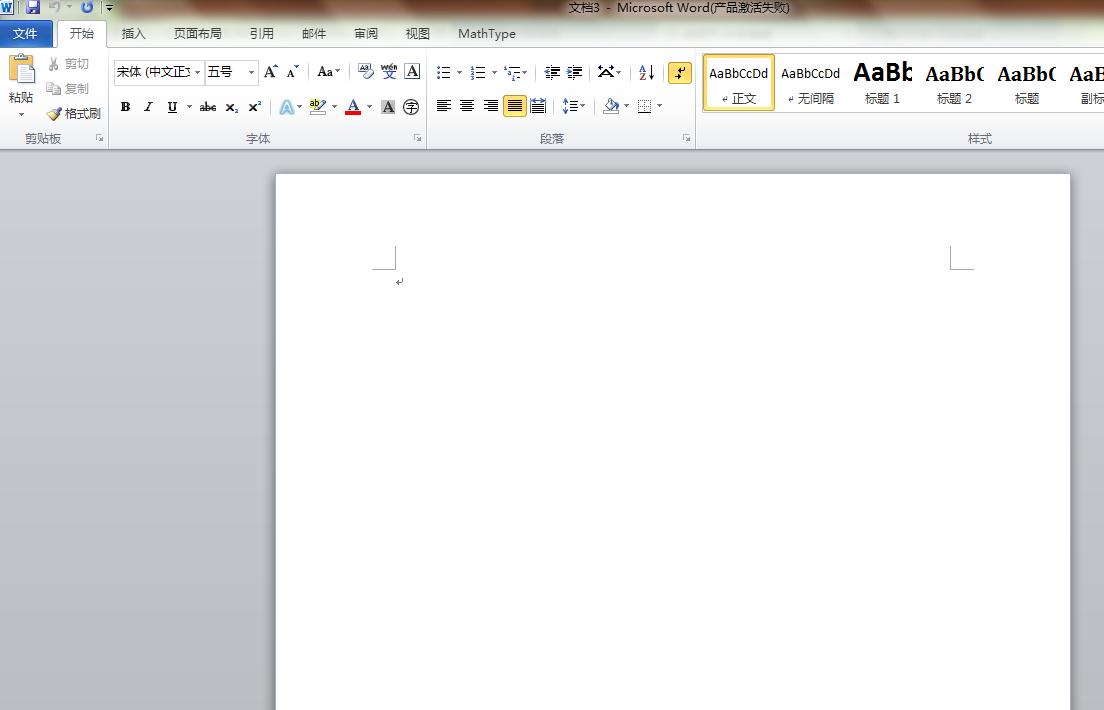Click the enclosed character (字) icon
Viewport: 1104px width, 710px height.
411,107
